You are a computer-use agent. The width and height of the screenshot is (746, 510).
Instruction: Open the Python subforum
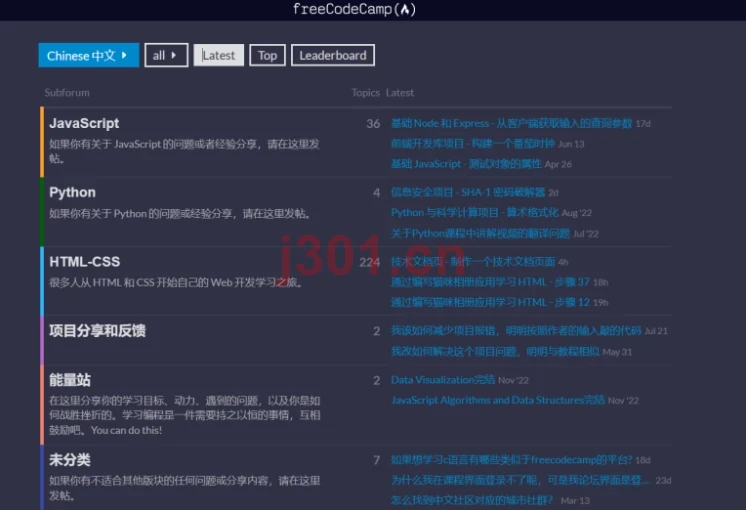pyautogui.click(x=72, y=192)
